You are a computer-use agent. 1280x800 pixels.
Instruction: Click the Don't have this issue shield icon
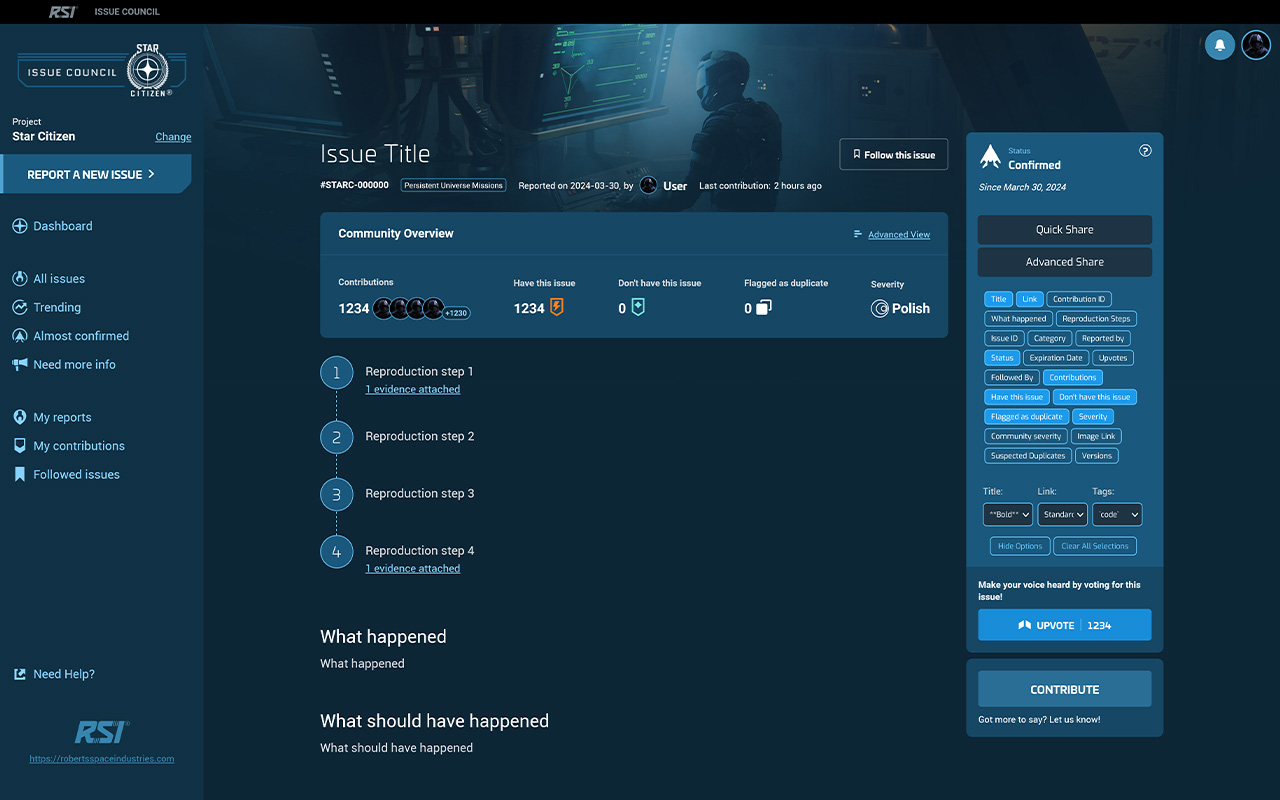coord(638,308)
